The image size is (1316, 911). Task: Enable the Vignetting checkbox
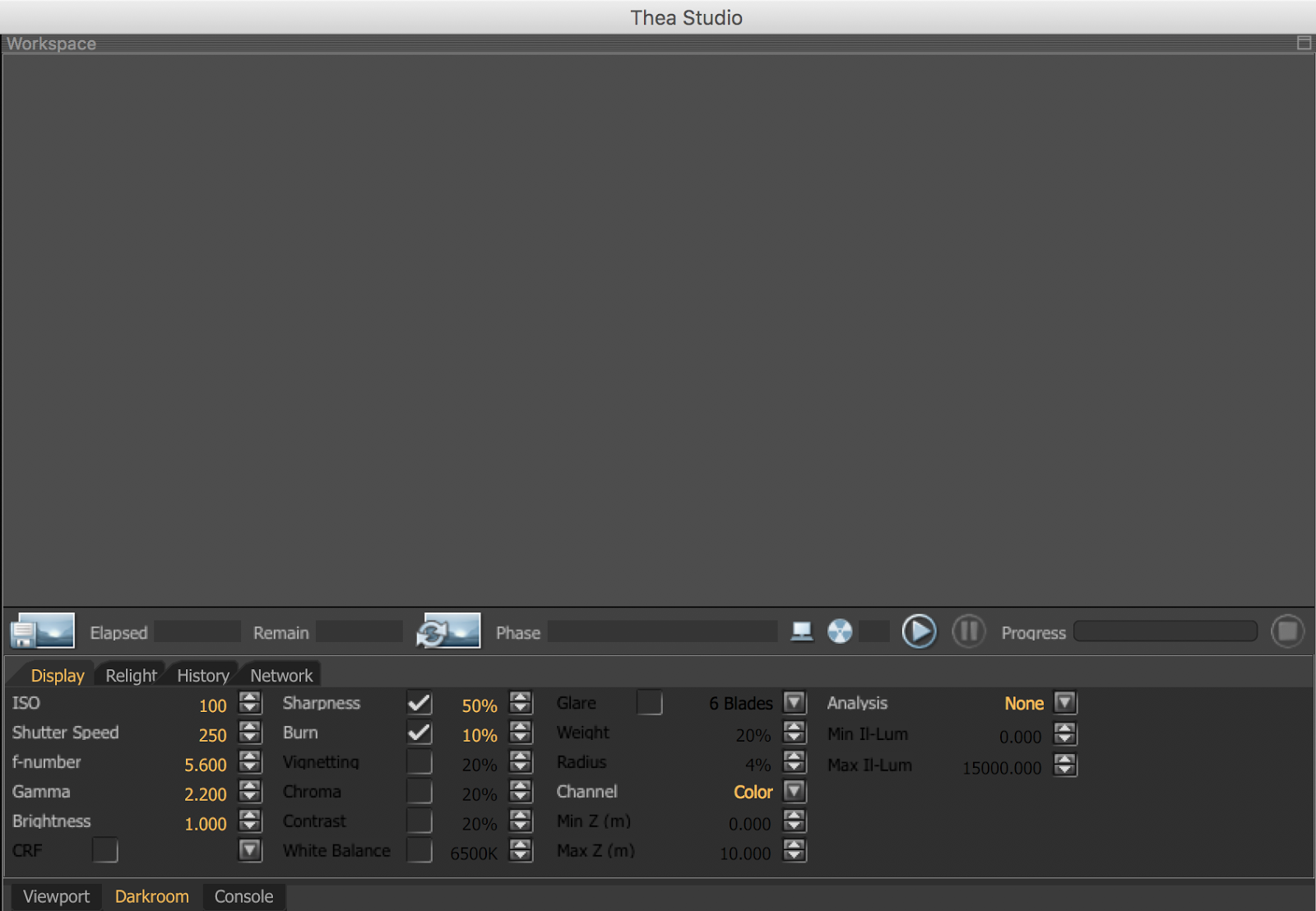419,762
